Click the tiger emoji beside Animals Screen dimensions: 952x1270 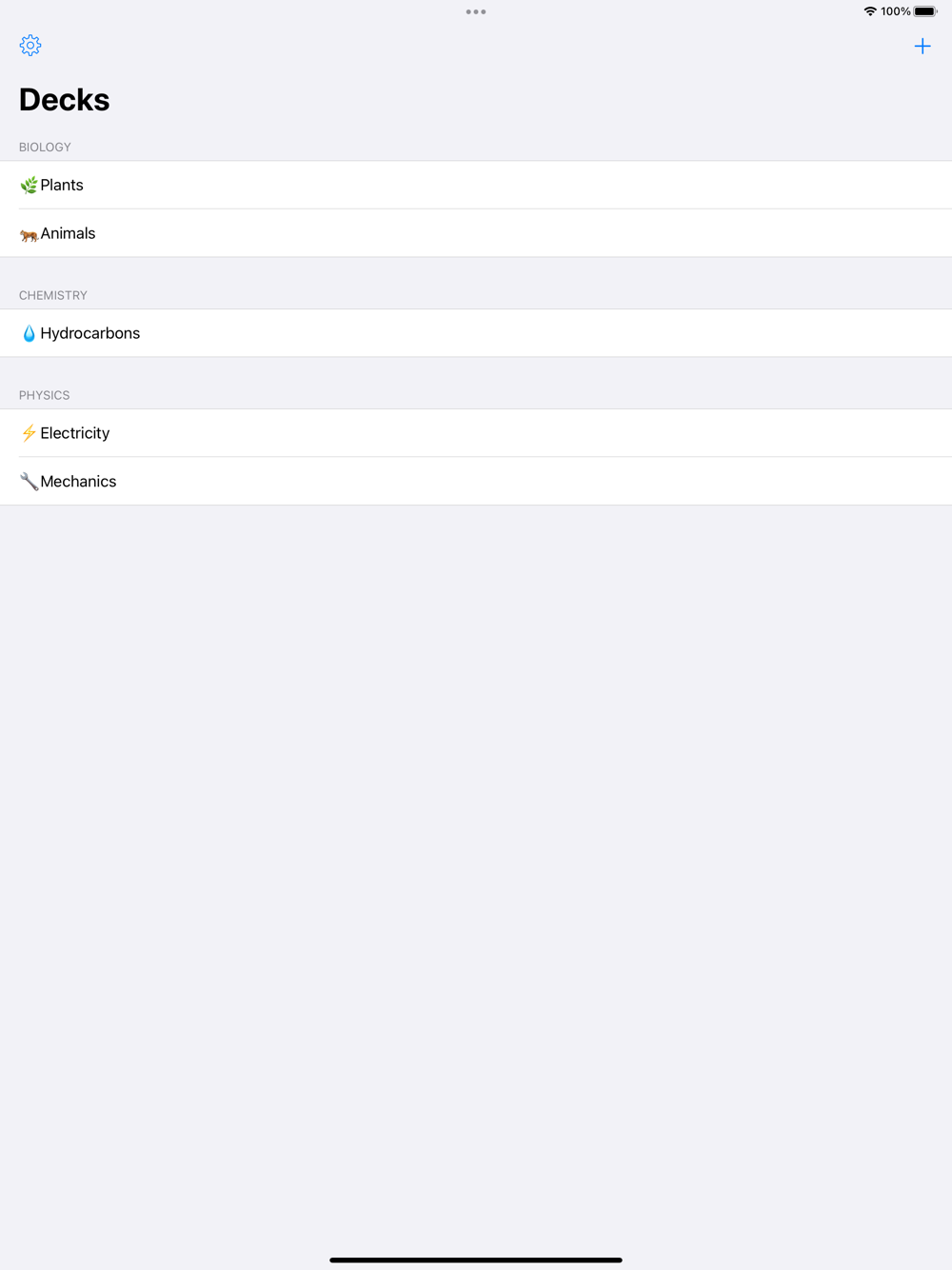pyautogui.click(x=29, y=234)
